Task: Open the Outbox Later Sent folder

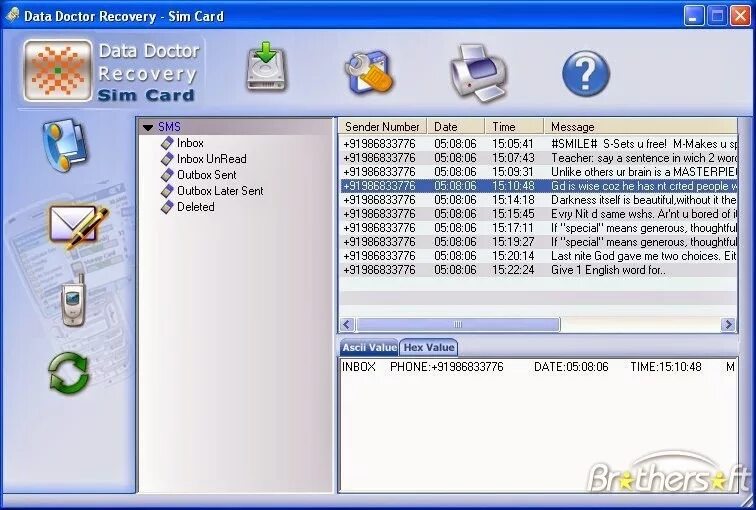Action: point(220,190)
